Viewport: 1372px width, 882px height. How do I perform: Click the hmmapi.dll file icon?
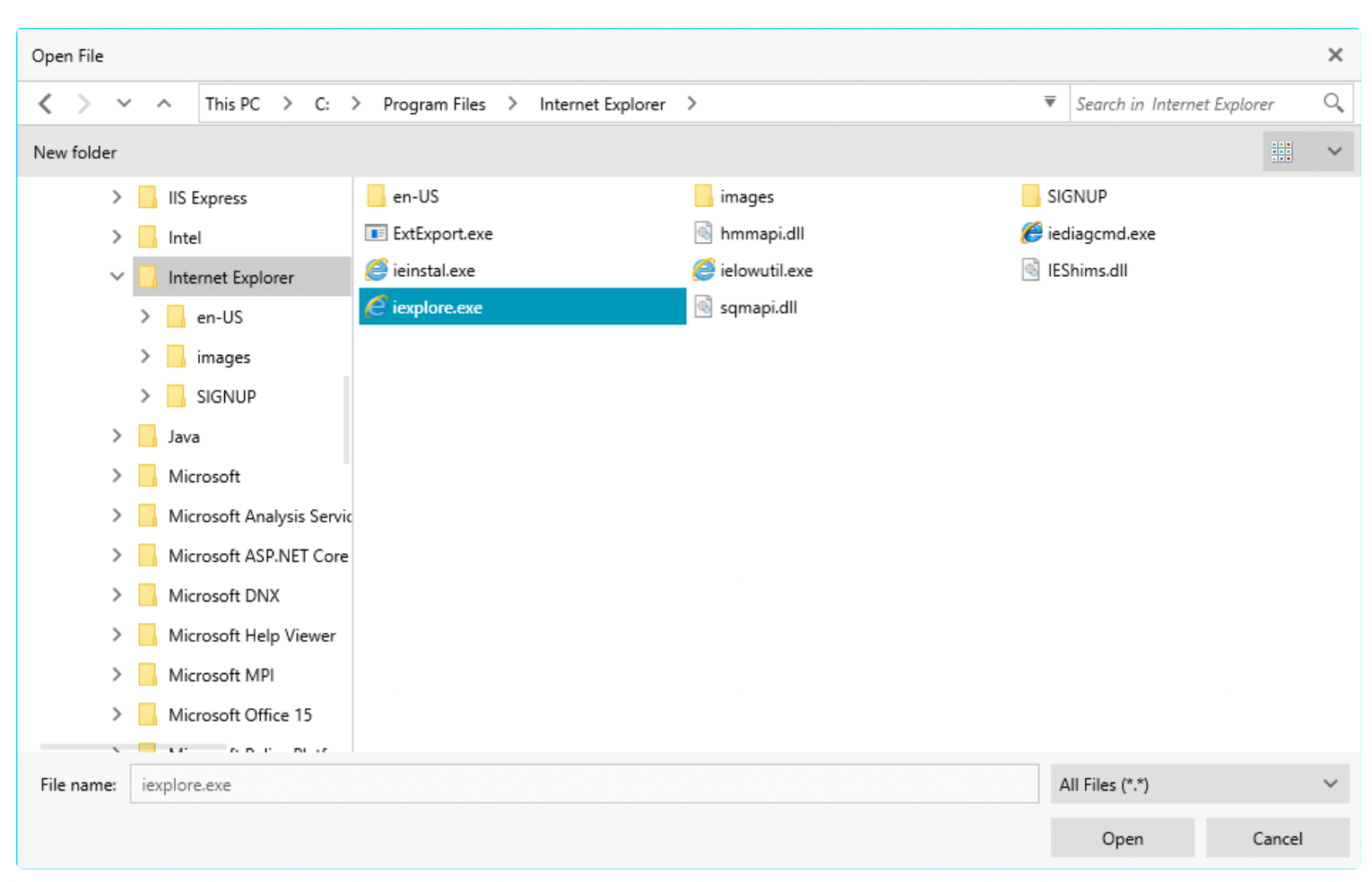tap(704, 234)
